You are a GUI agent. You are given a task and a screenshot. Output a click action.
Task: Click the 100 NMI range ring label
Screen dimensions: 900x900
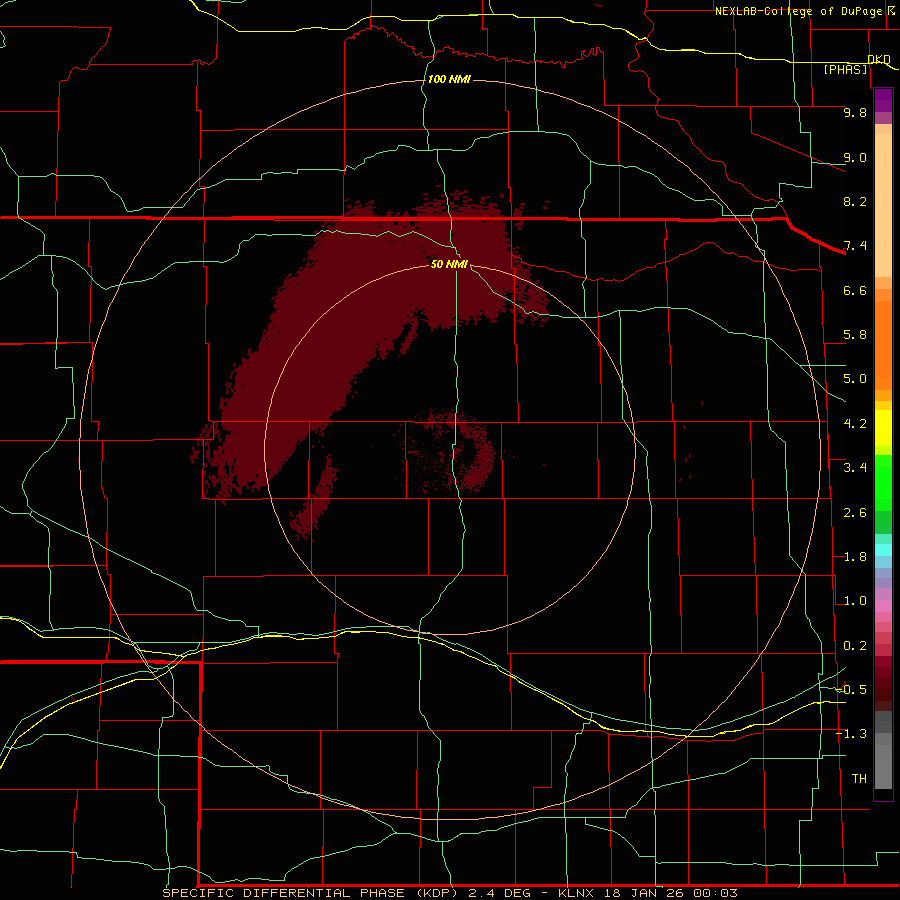[x=449, y=79]
